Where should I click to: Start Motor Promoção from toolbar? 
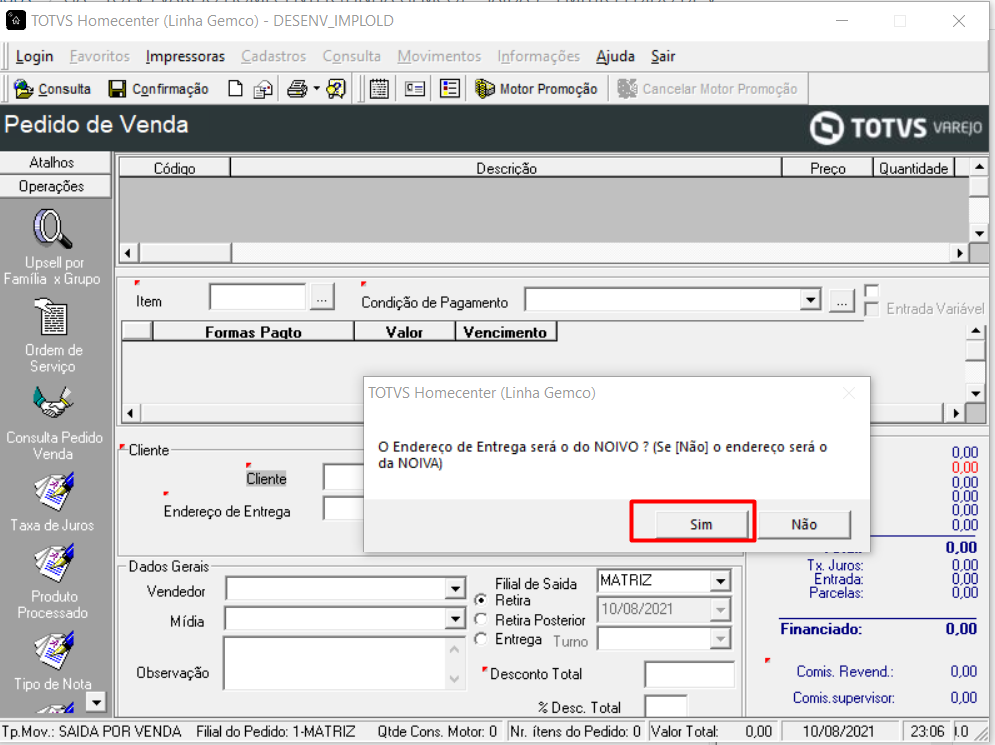tap(537, 89)
